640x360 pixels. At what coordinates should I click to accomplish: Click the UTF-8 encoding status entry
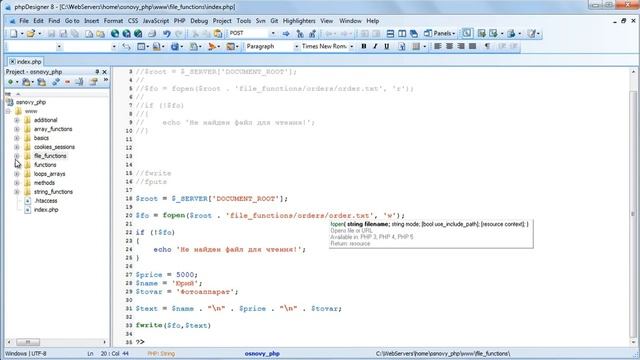click(x=39, y=353)
